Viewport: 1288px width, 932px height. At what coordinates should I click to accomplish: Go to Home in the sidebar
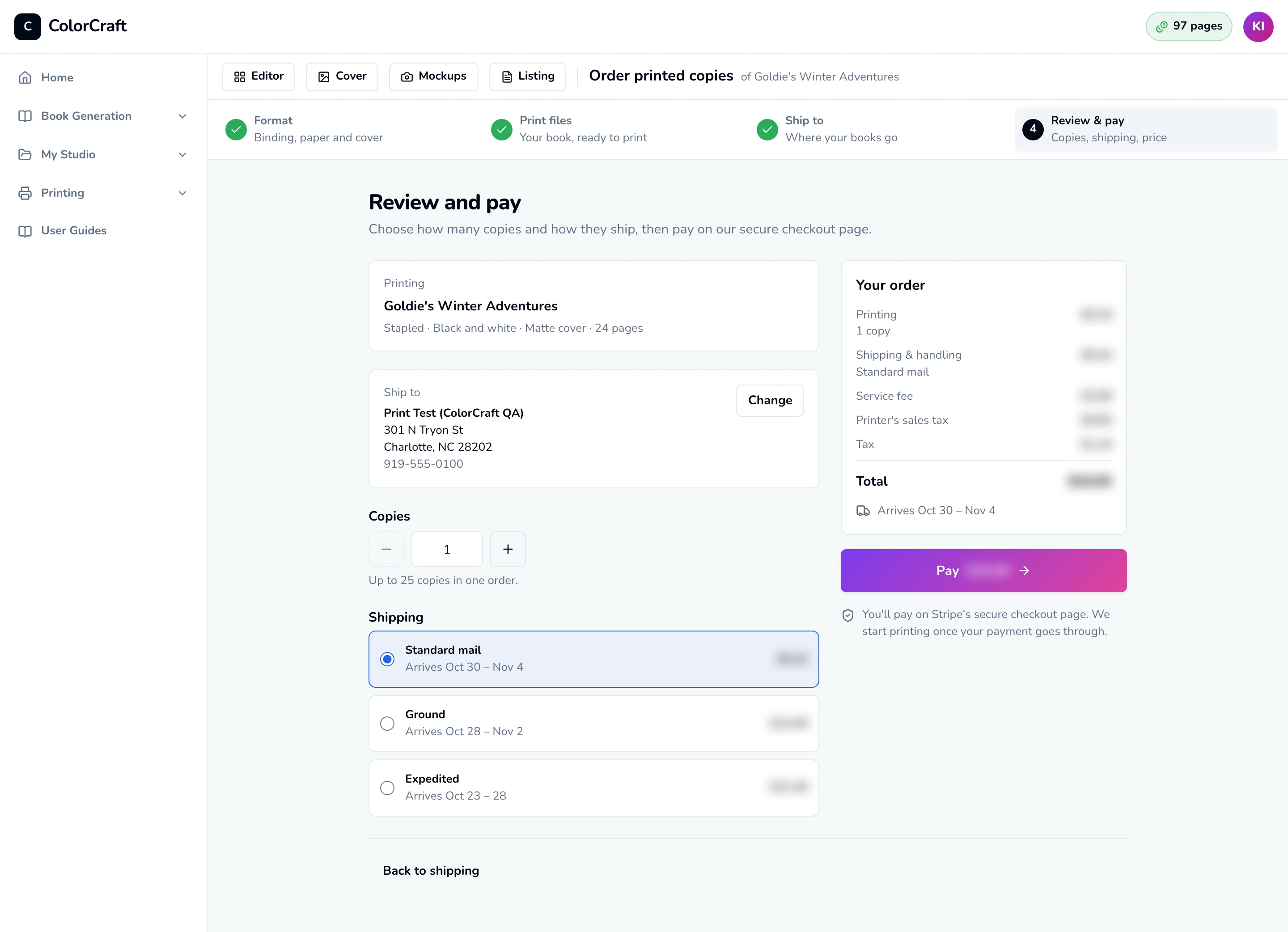(x=103, y=77)
